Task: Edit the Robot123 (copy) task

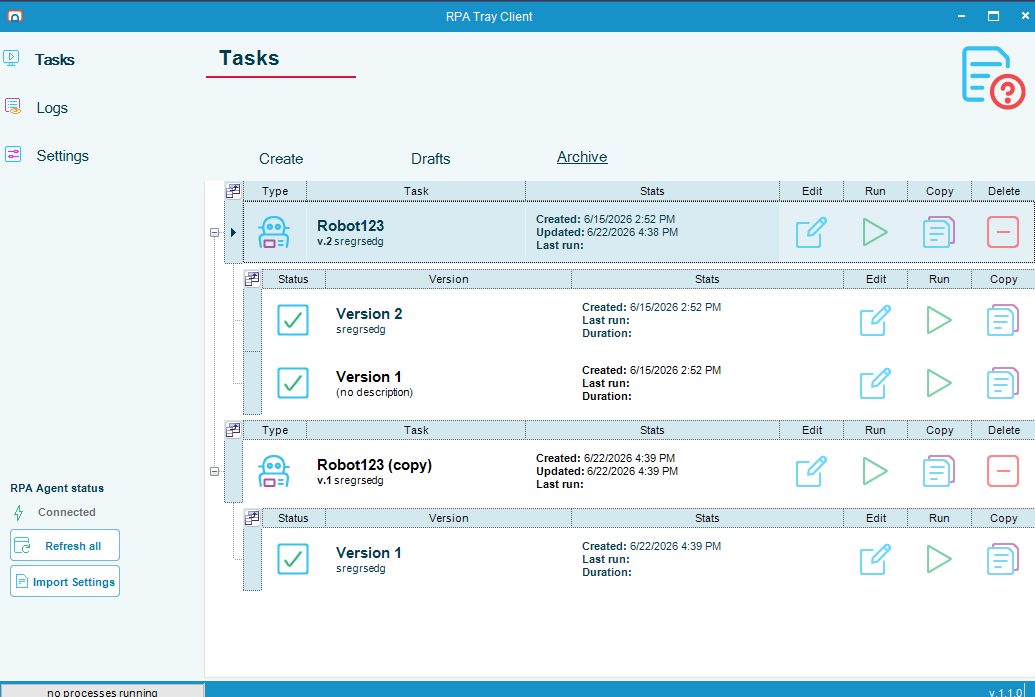Action: (x=811, y=471)
